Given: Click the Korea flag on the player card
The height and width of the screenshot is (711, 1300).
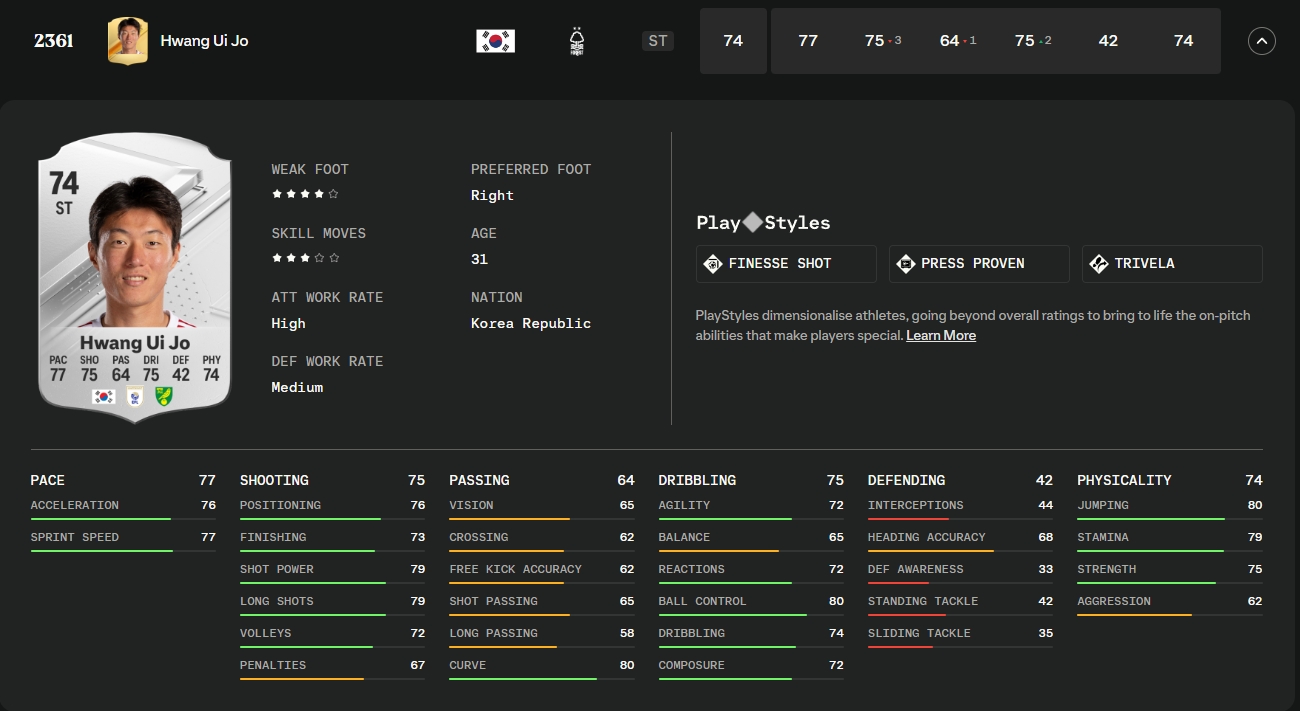Looking at the screenshot, I should (x=103, y=397).
